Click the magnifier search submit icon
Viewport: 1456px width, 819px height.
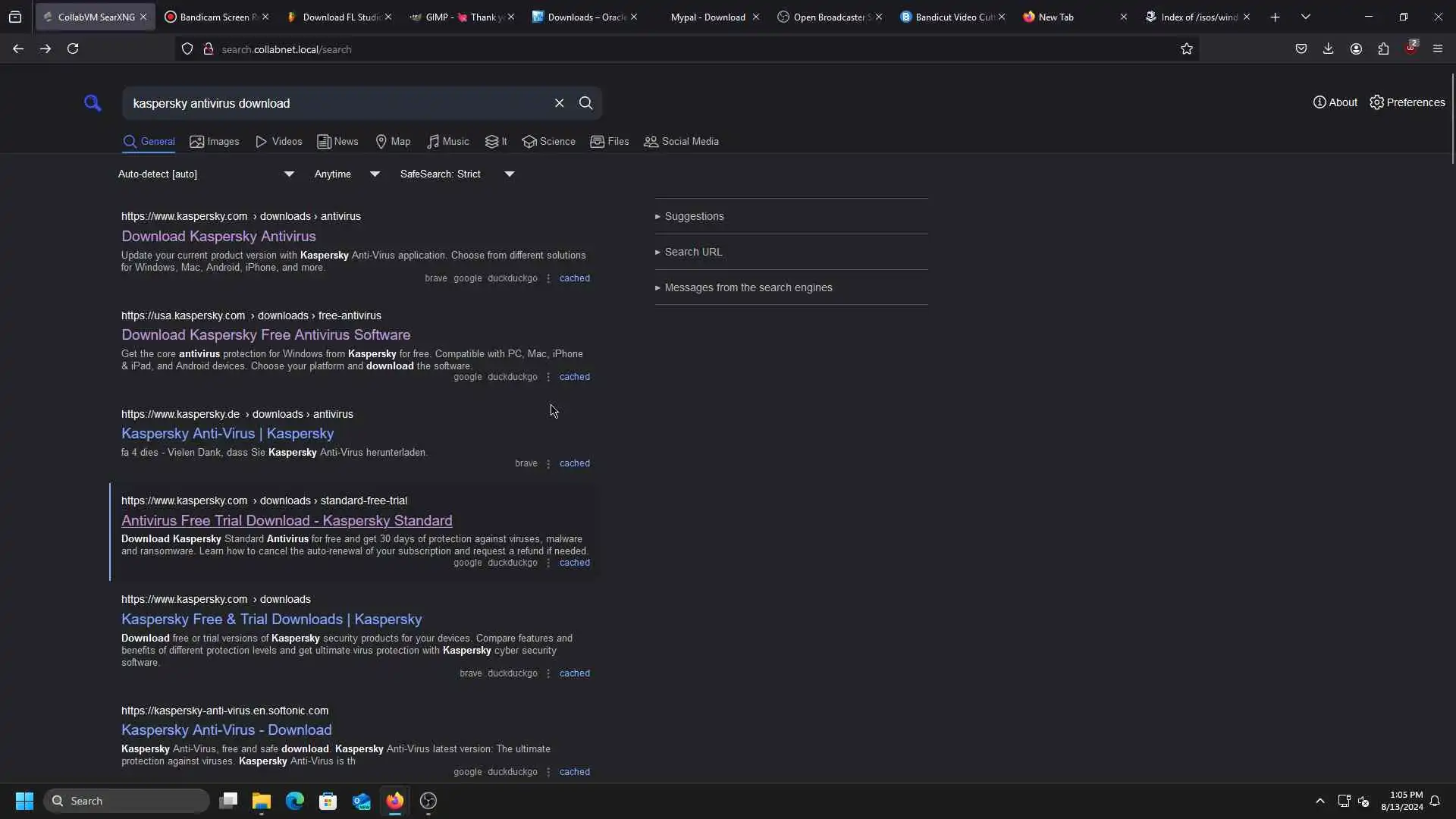coord(585,103)
